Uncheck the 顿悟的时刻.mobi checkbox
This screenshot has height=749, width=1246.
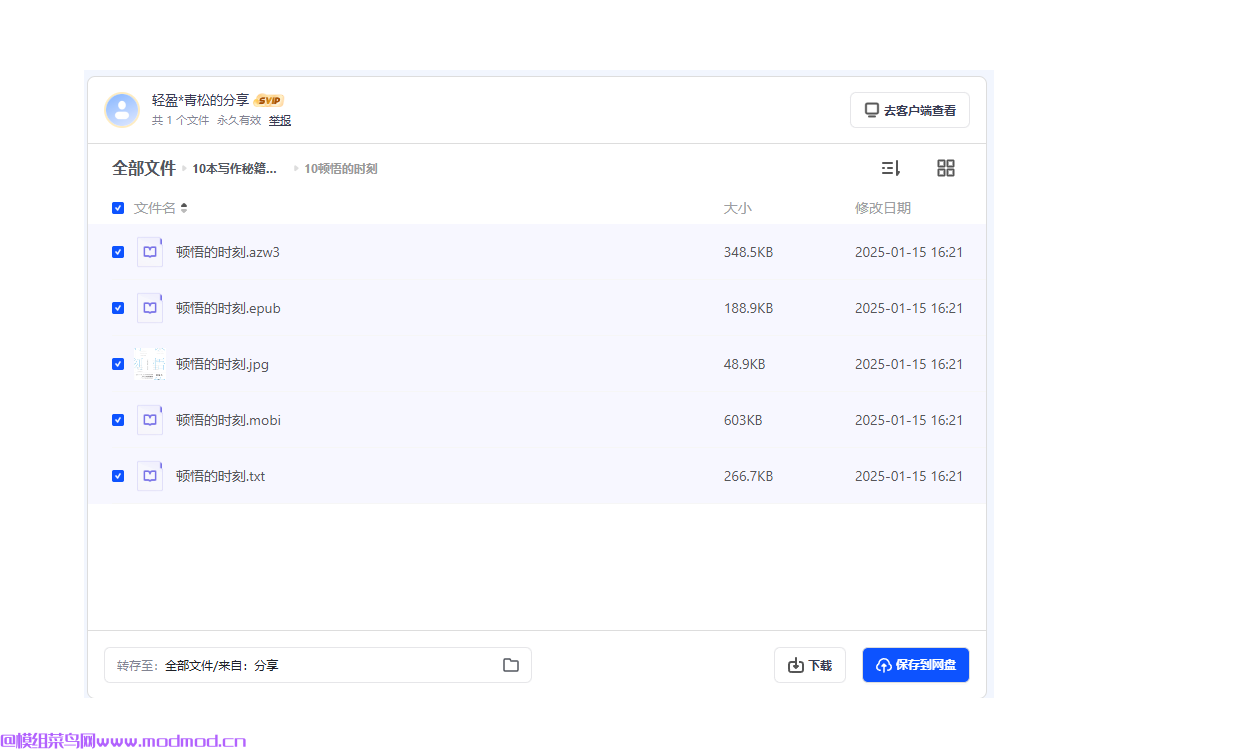pos(118,420)
